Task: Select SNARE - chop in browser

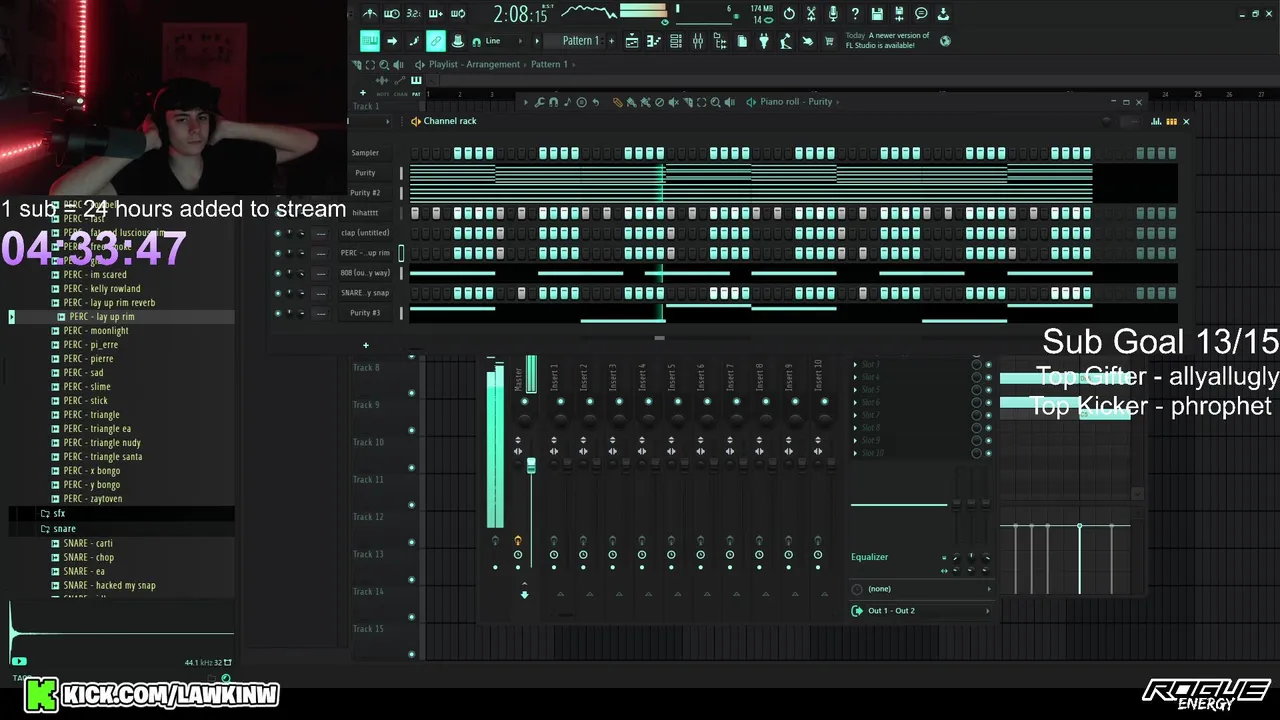Action: (x=88, y=558)
